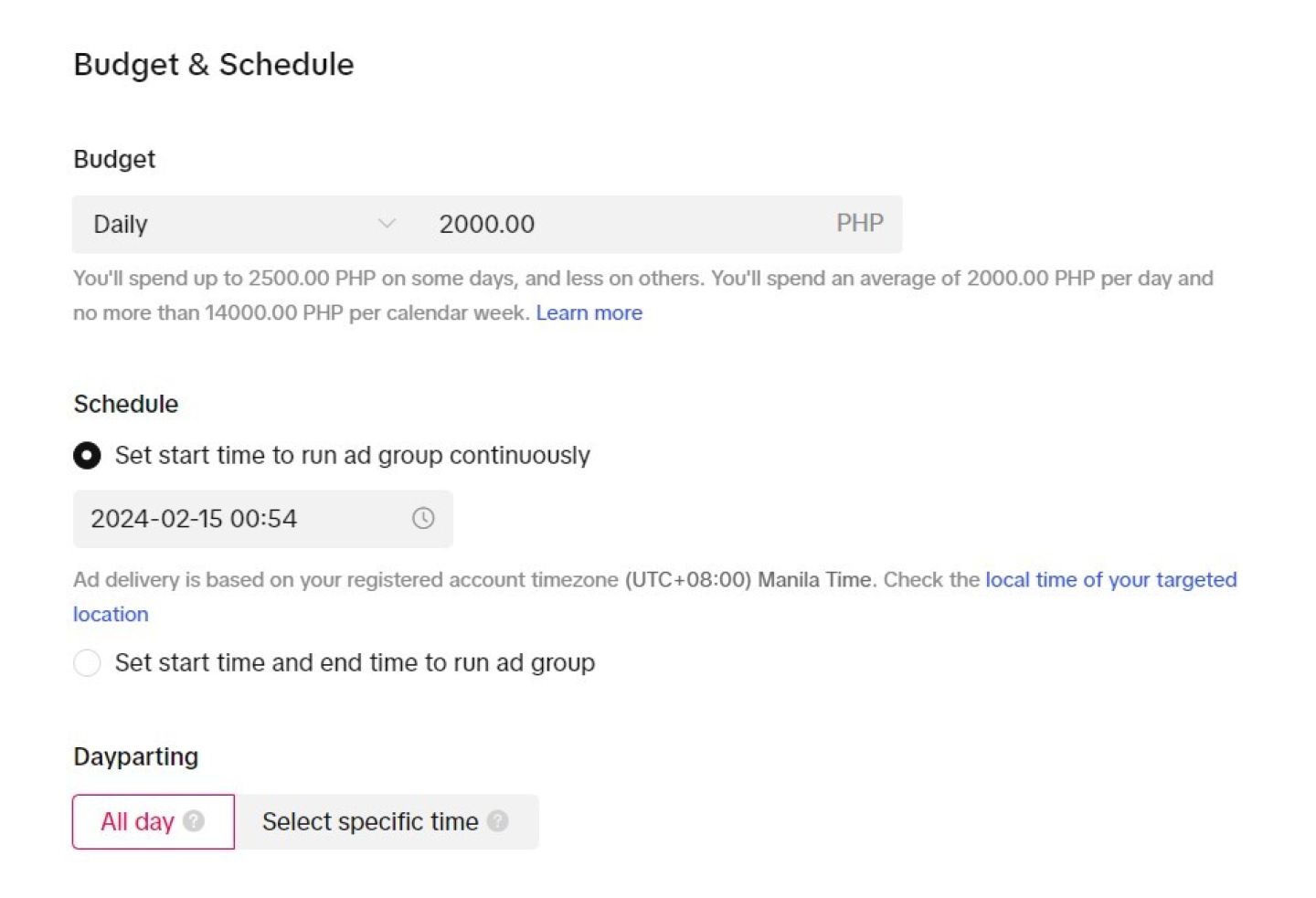Viewport: 1316px width, 898px height.
Task: Click help icon beside Select specific time
Action: coord(497,821)
